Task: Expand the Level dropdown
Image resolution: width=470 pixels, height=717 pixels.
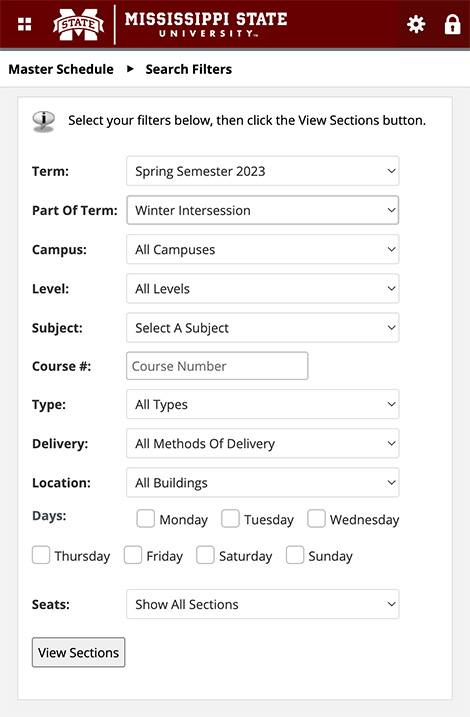Action: point(262,289)
